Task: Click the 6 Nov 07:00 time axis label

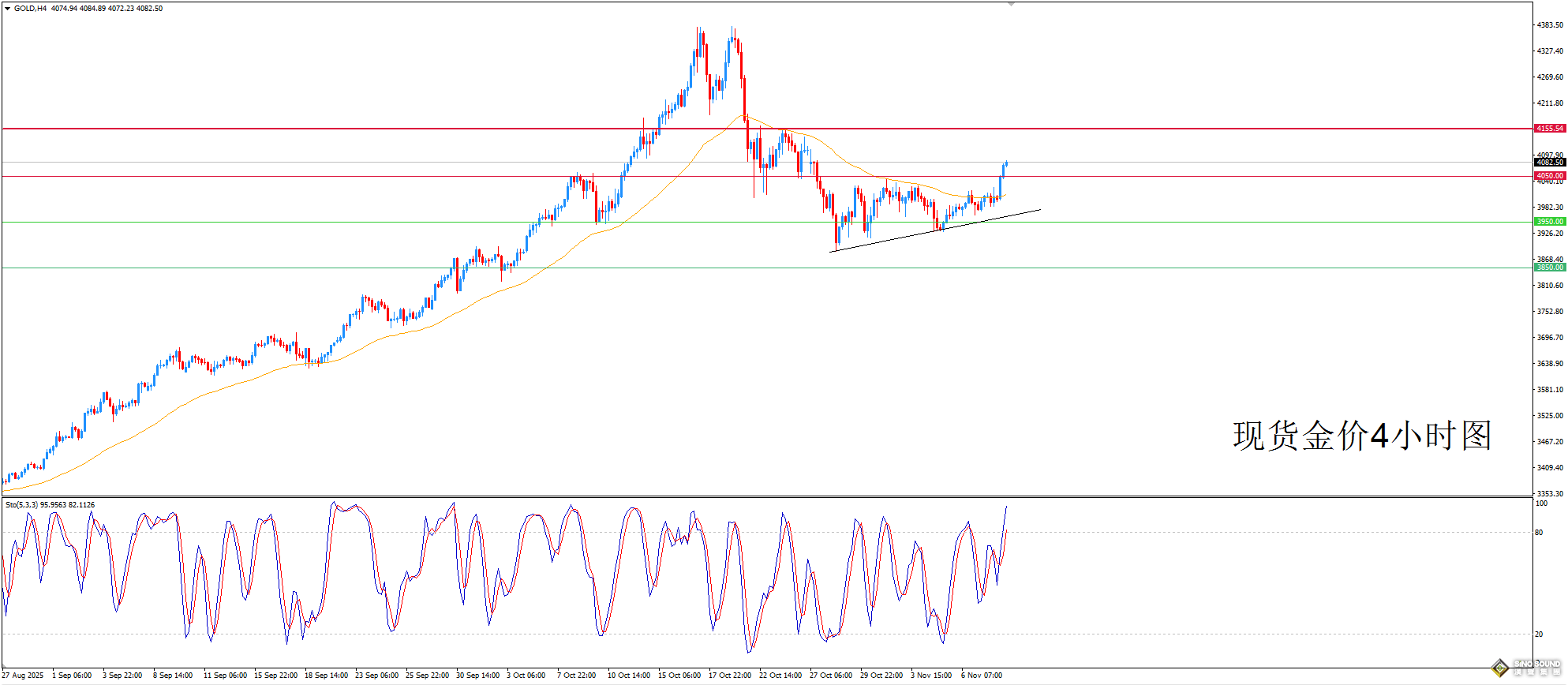Action: pyautogui.click(x=981, y=676)
